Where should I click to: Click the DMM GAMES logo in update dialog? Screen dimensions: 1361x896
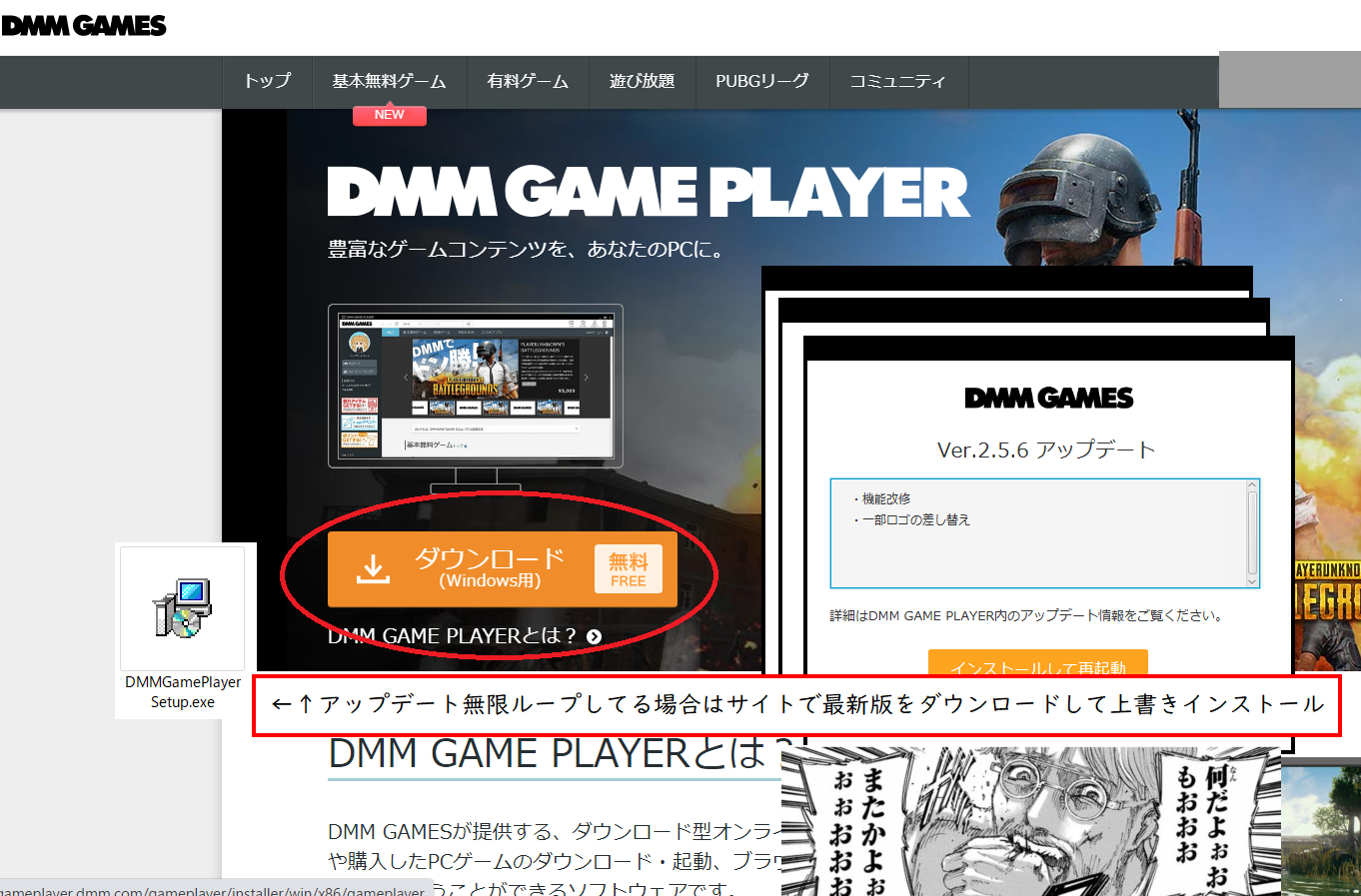[x=1049, y=399]
